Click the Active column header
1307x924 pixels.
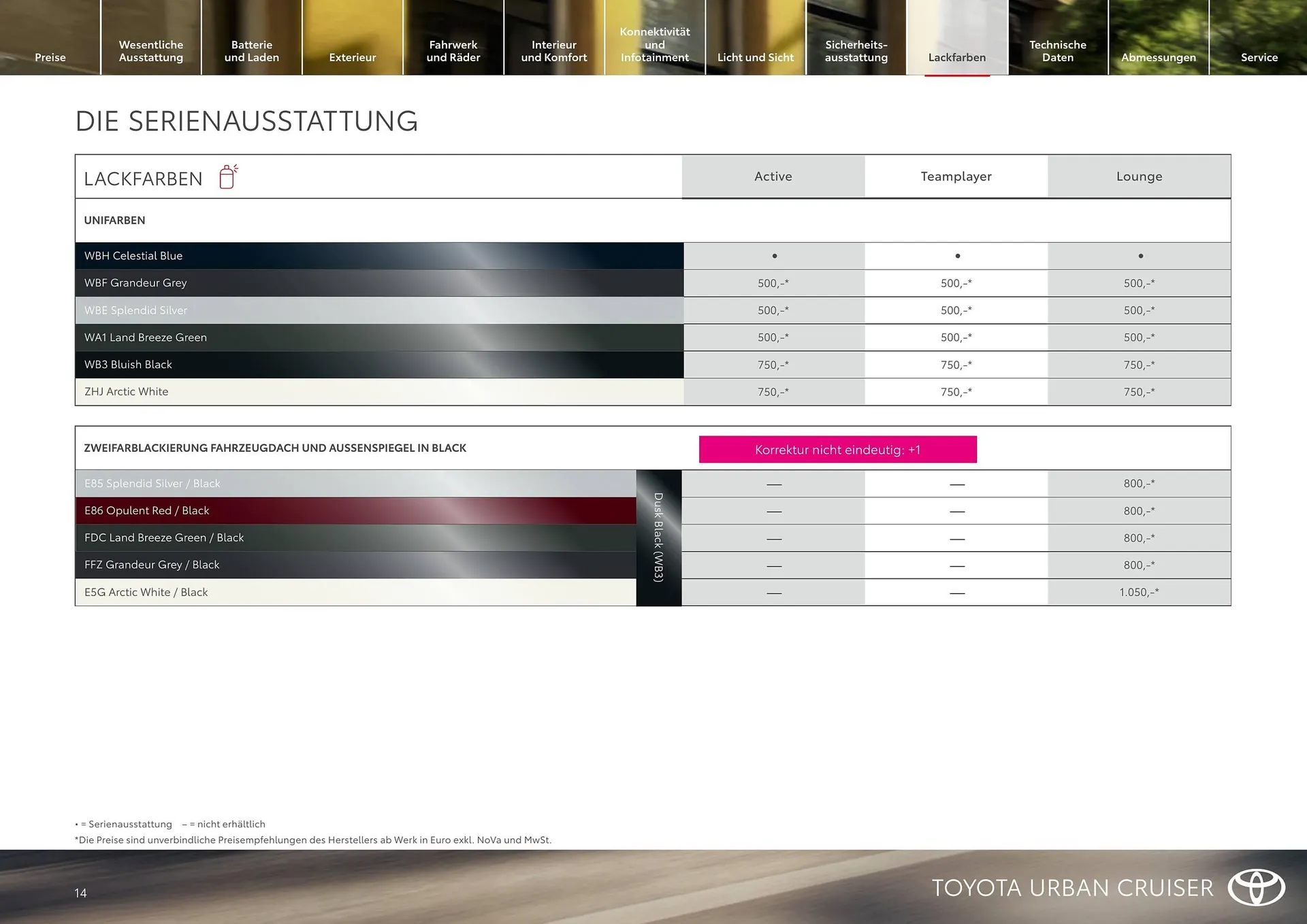pyautogui.click(x=773, y=176)
